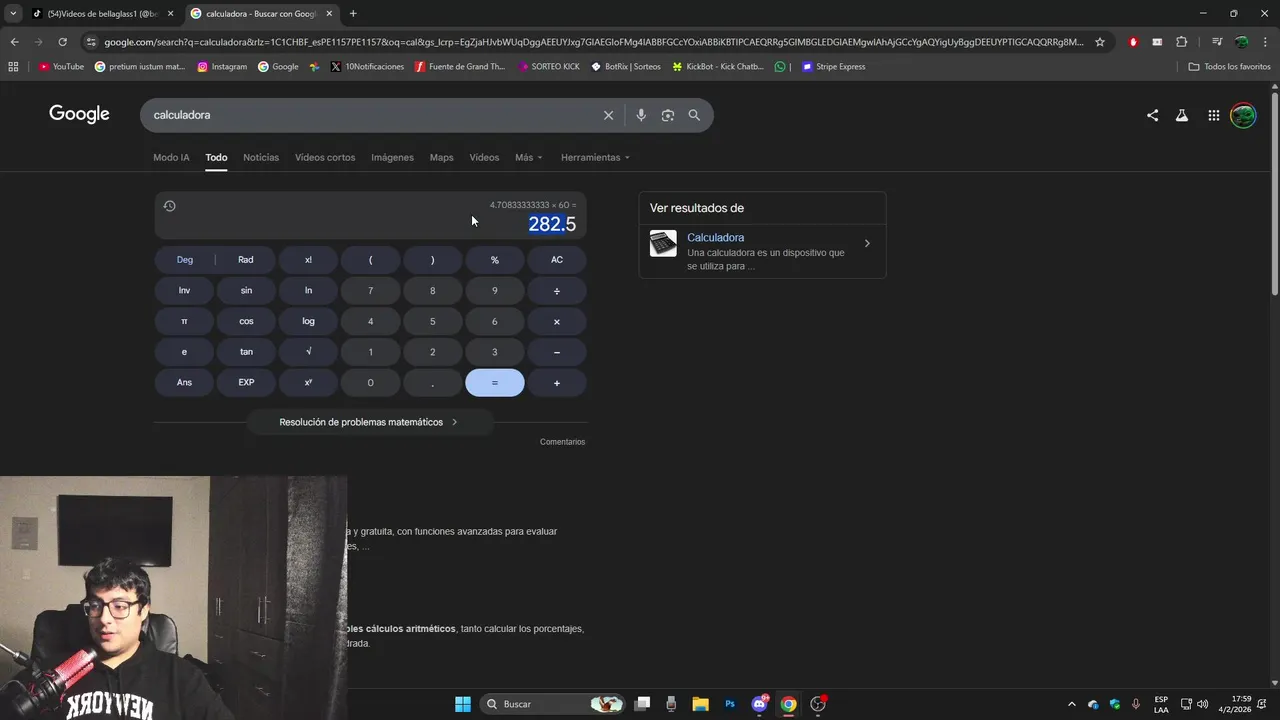
Task: Switch to the Maps tab
Action: tap(441, 158)
